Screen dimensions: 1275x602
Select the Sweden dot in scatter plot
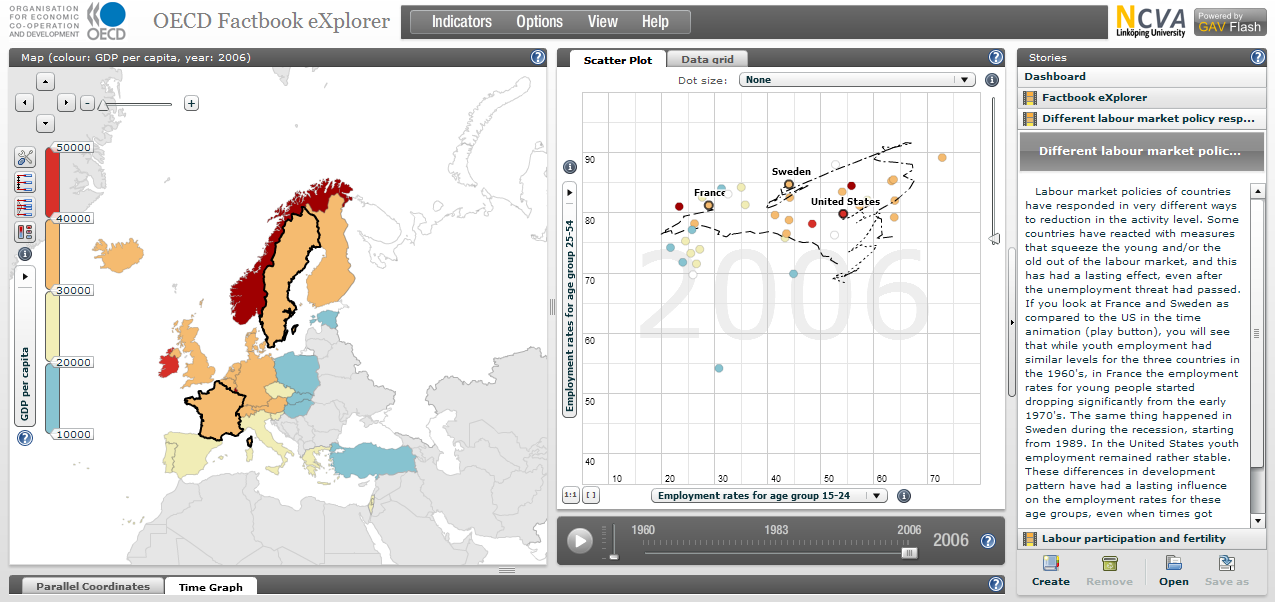pyautogui.click(x=788, y=184)
